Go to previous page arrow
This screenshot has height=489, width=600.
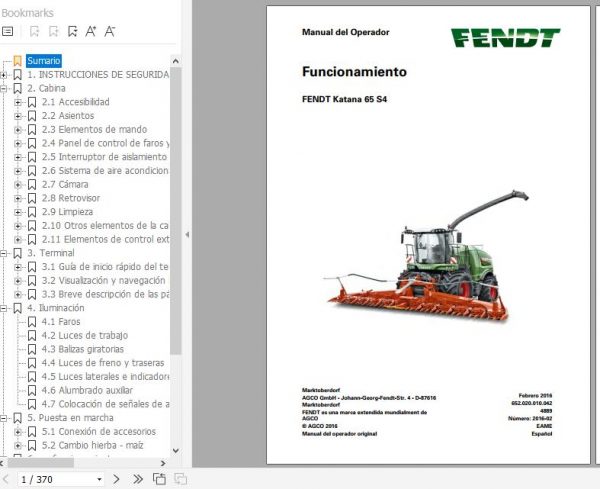6,479
